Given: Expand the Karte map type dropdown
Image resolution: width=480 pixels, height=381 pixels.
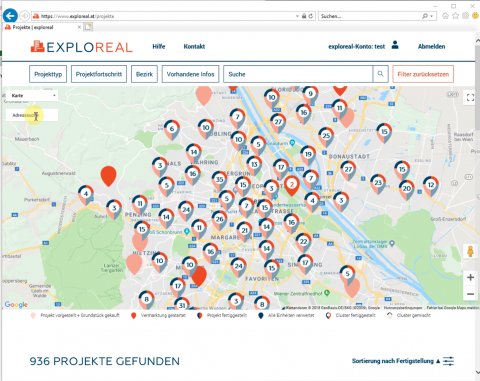Looking at the screenshot, I should click(32, 95).
